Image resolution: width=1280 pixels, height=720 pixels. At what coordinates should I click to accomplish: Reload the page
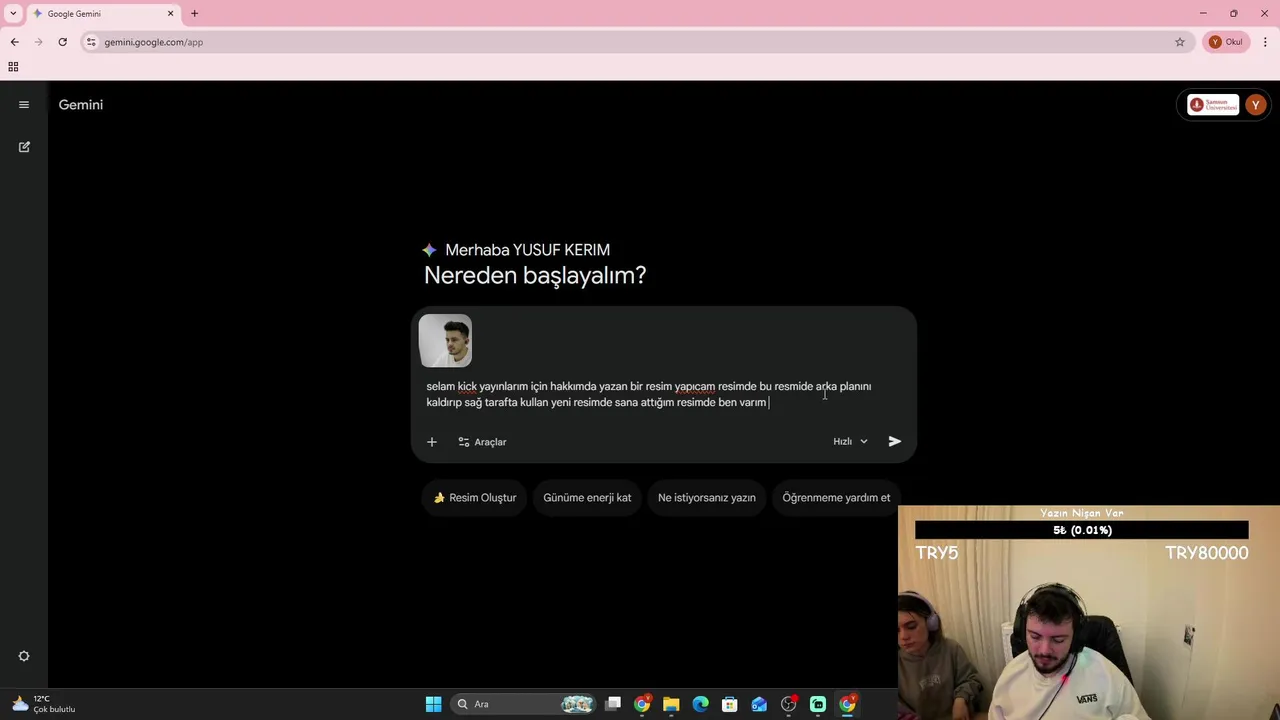(62, 42)
